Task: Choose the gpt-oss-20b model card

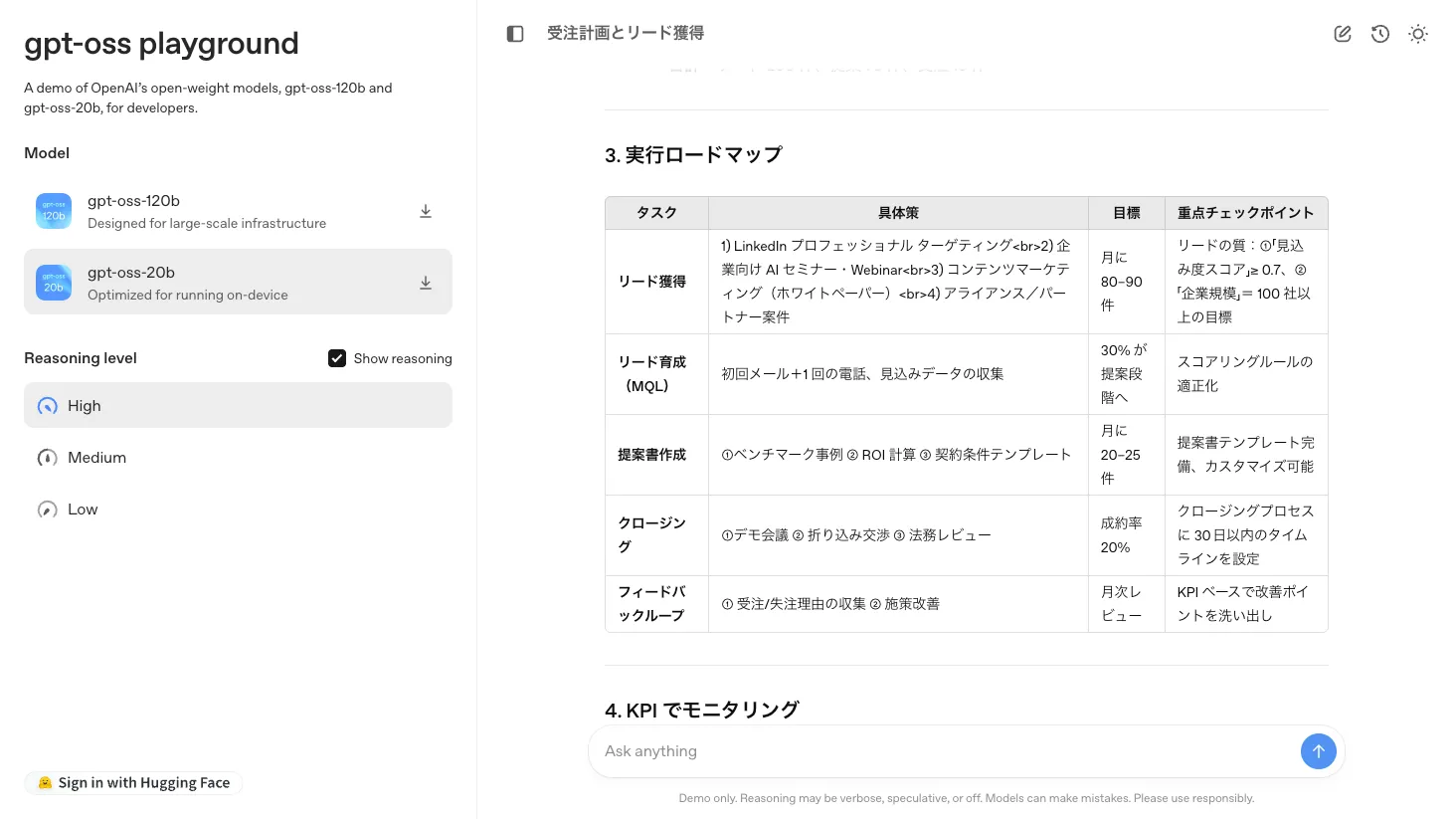Action: [x=238, y=282]
